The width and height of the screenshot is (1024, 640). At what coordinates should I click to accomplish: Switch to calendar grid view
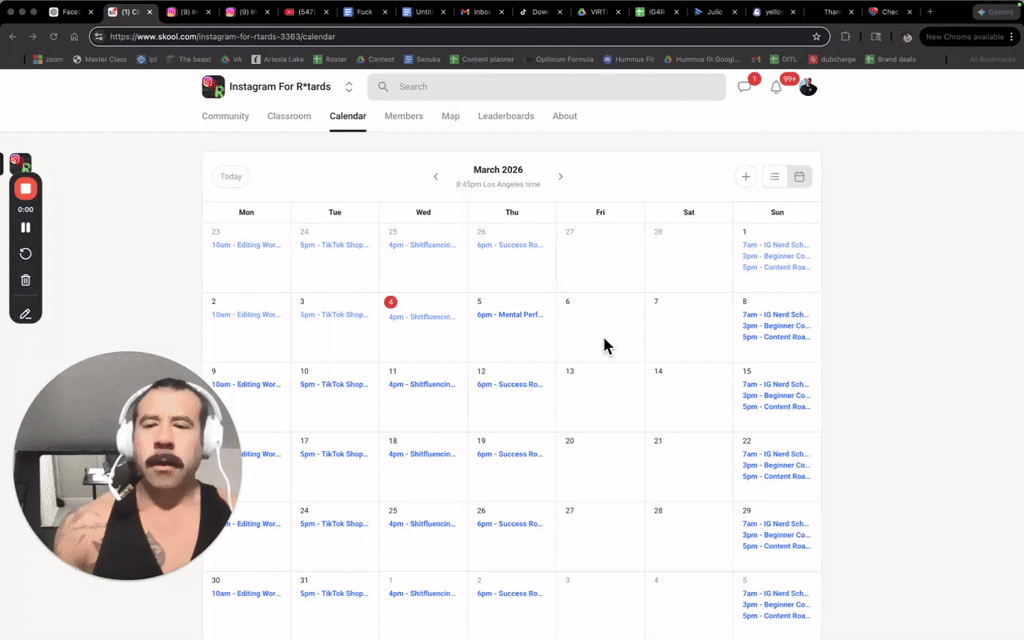click(x=799, y=176)
